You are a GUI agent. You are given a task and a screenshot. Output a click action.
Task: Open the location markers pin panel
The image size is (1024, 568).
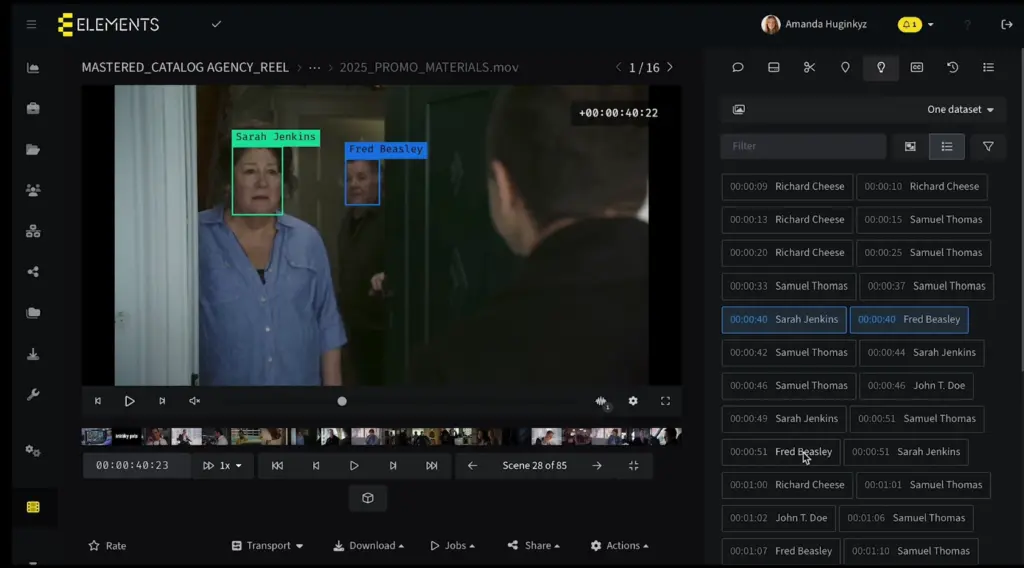tap(845, 68)
